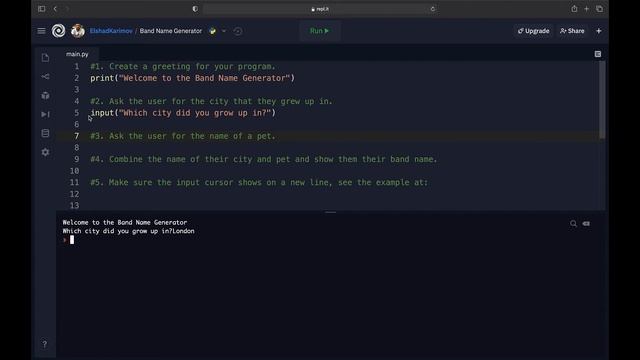Click the browser share icon

(574, 9)
